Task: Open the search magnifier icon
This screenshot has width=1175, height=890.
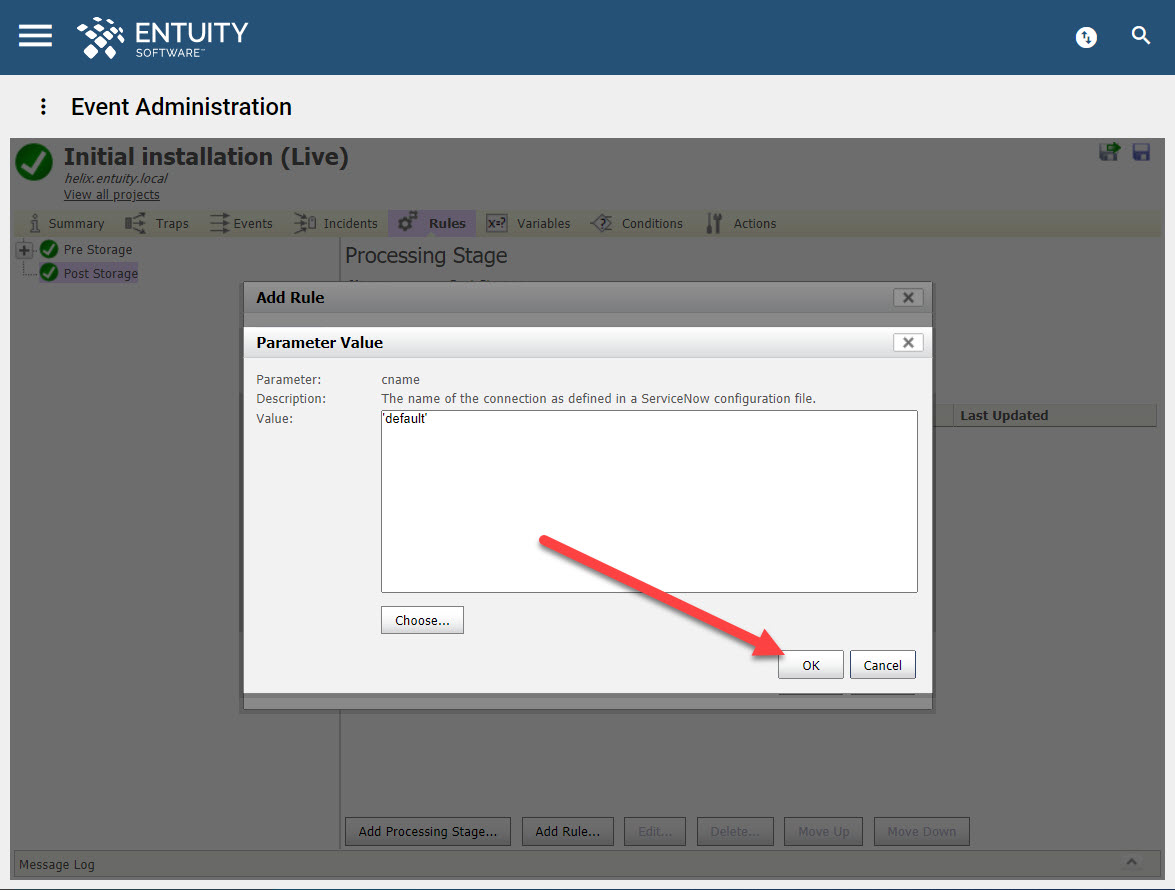Action: (1141, 35)
